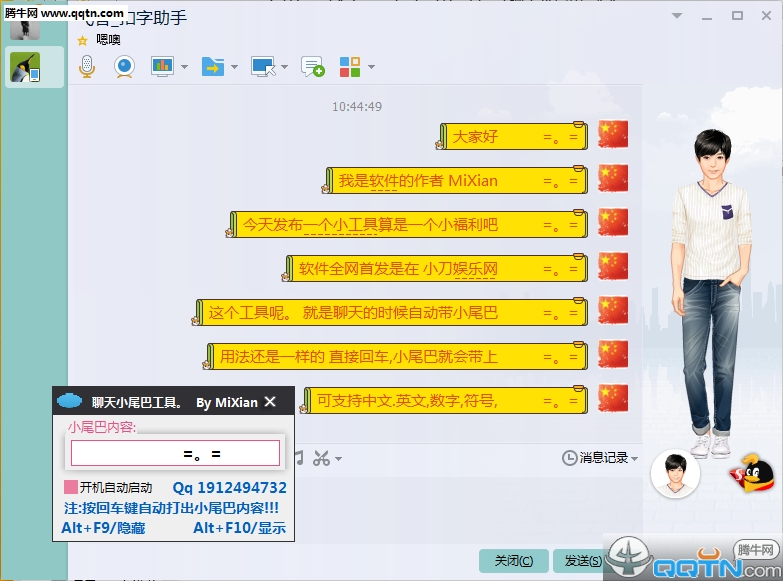783x581 pixels.
Task: Open dropdown arrow next to scissors
Action: [x=339, y=459]
